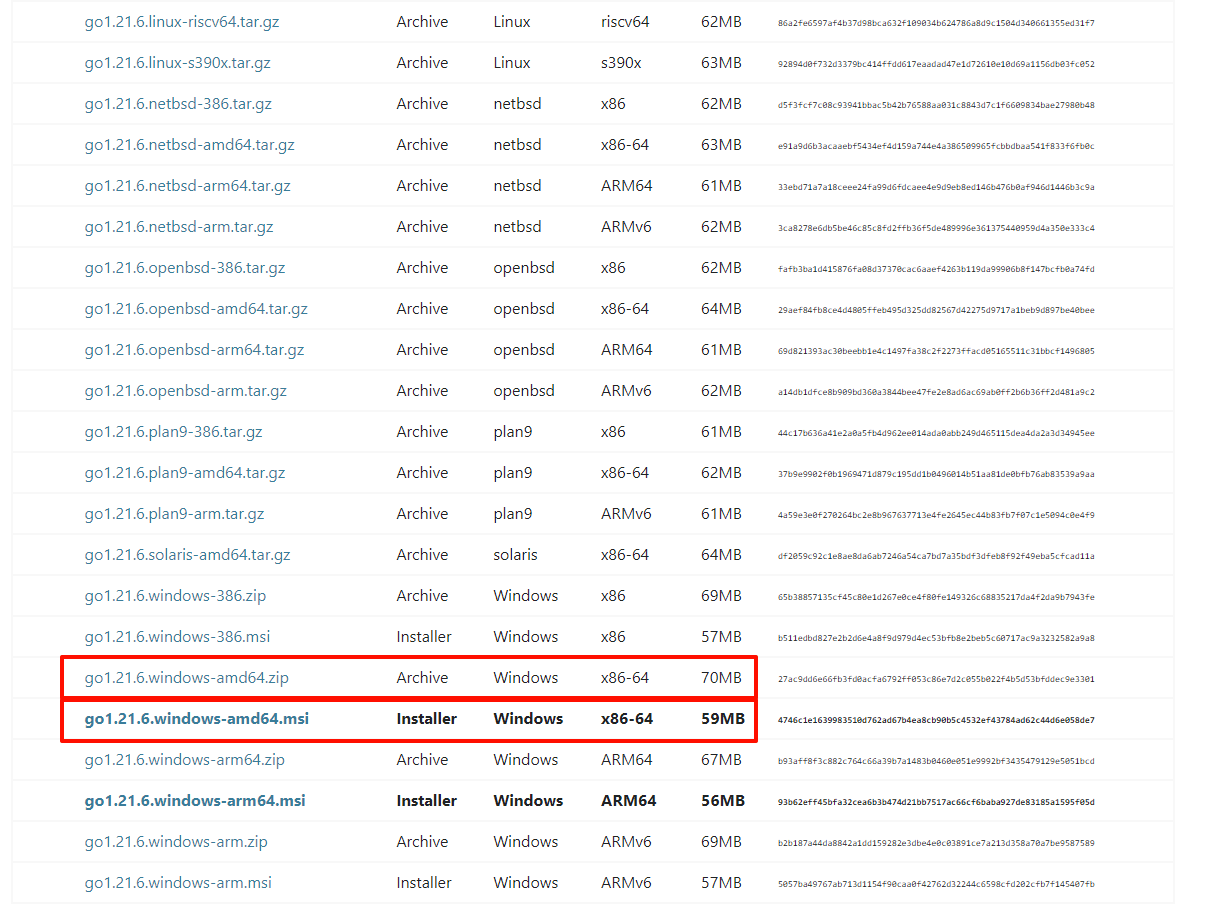Select go1.21.6.netbsd-386.tar.gz file link
This screenshot has width=1231, height=911.
(x=178, y=104)
